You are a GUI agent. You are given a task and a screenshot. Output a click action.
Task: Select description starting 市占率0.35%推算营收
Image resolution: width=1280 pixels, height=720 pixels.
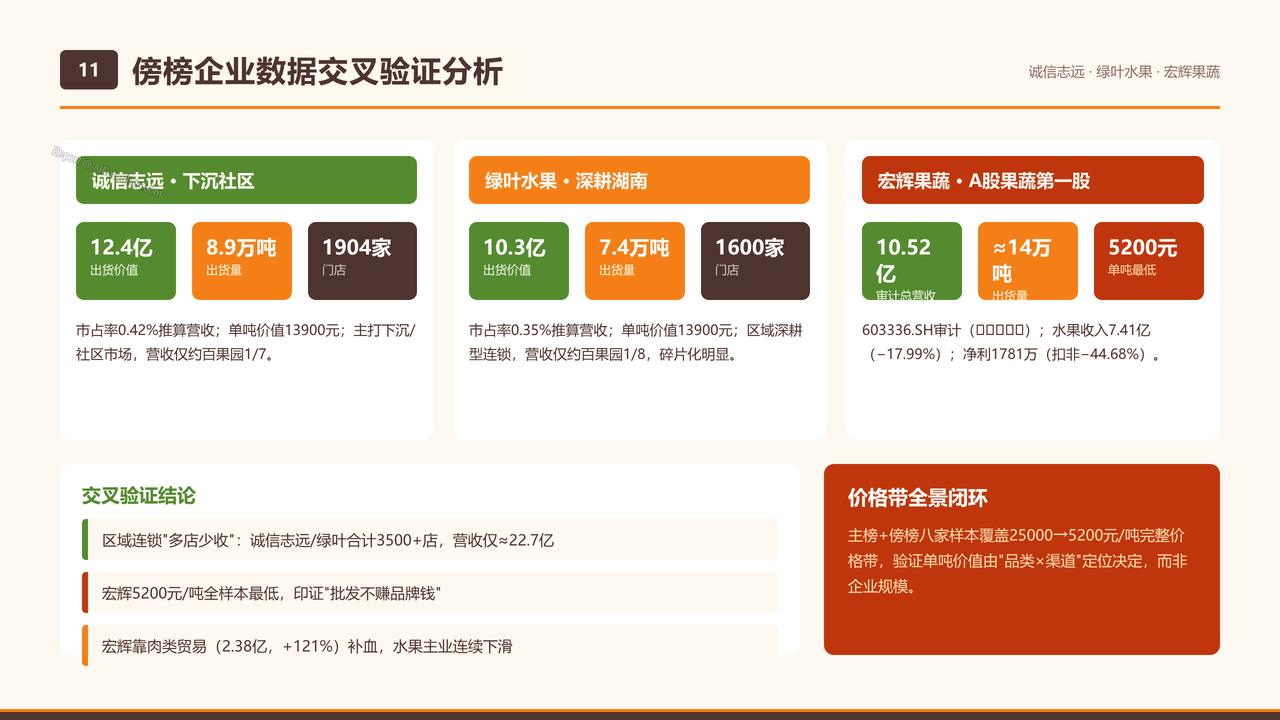coord(636,342)
